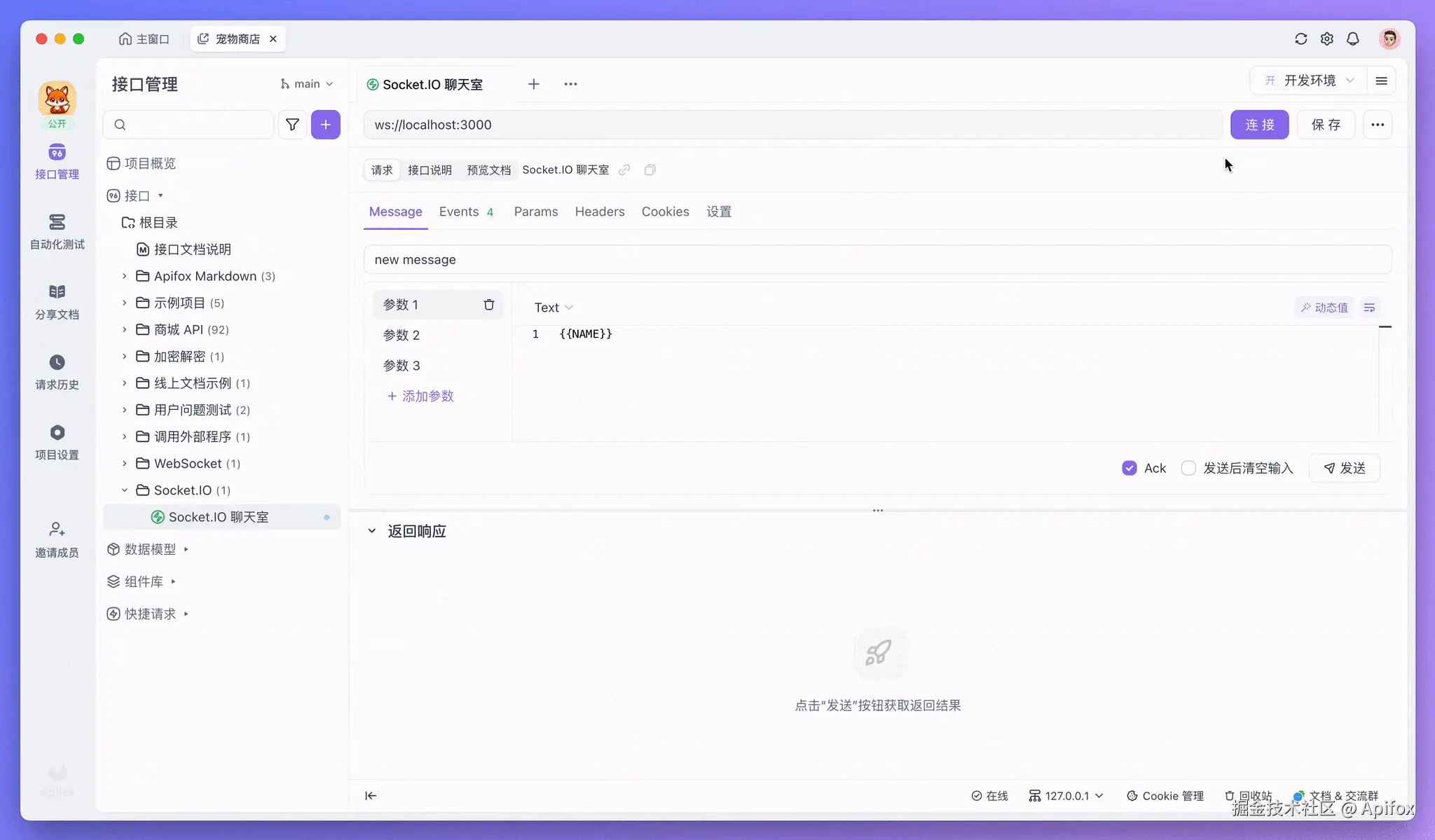Open 分享文档 in left sidebar
This screenshot has height=840, width=1435.
[57, 303]
